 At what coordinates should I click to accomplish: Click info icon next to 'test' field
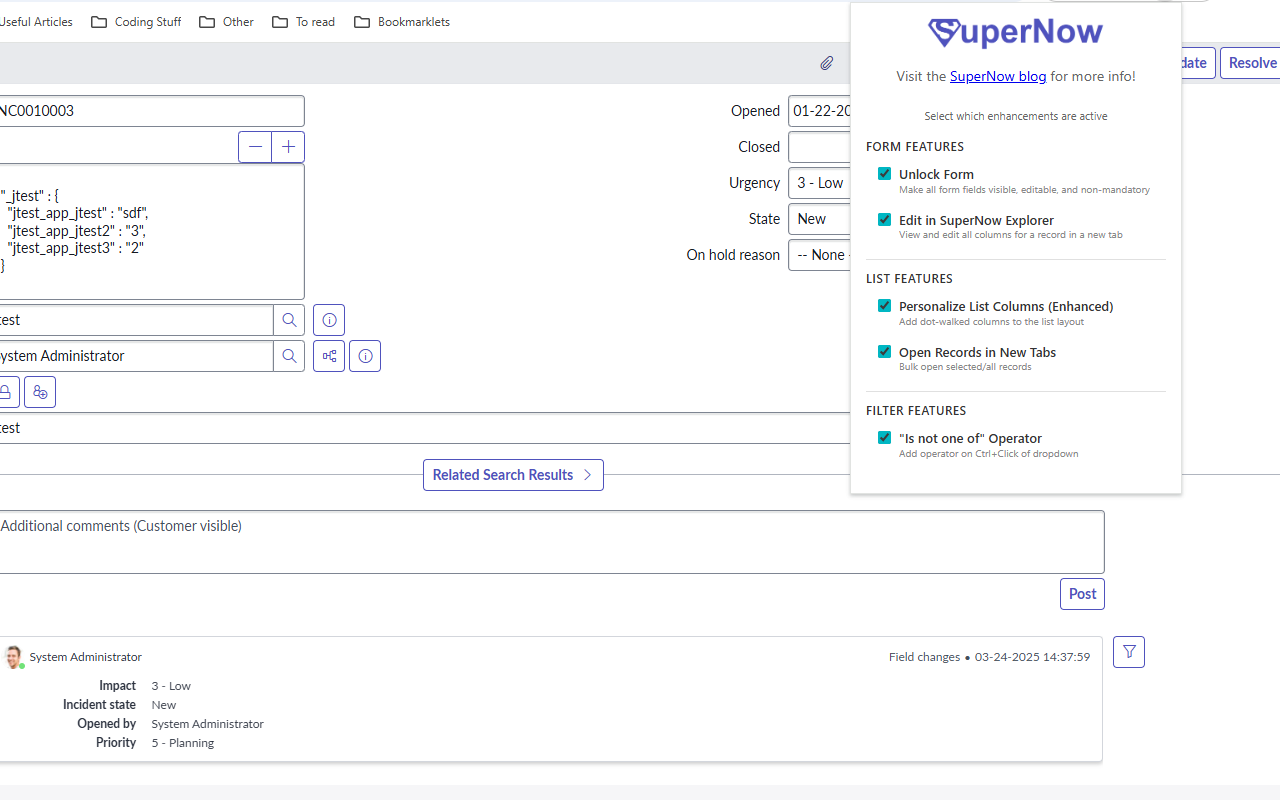(329, 320)
